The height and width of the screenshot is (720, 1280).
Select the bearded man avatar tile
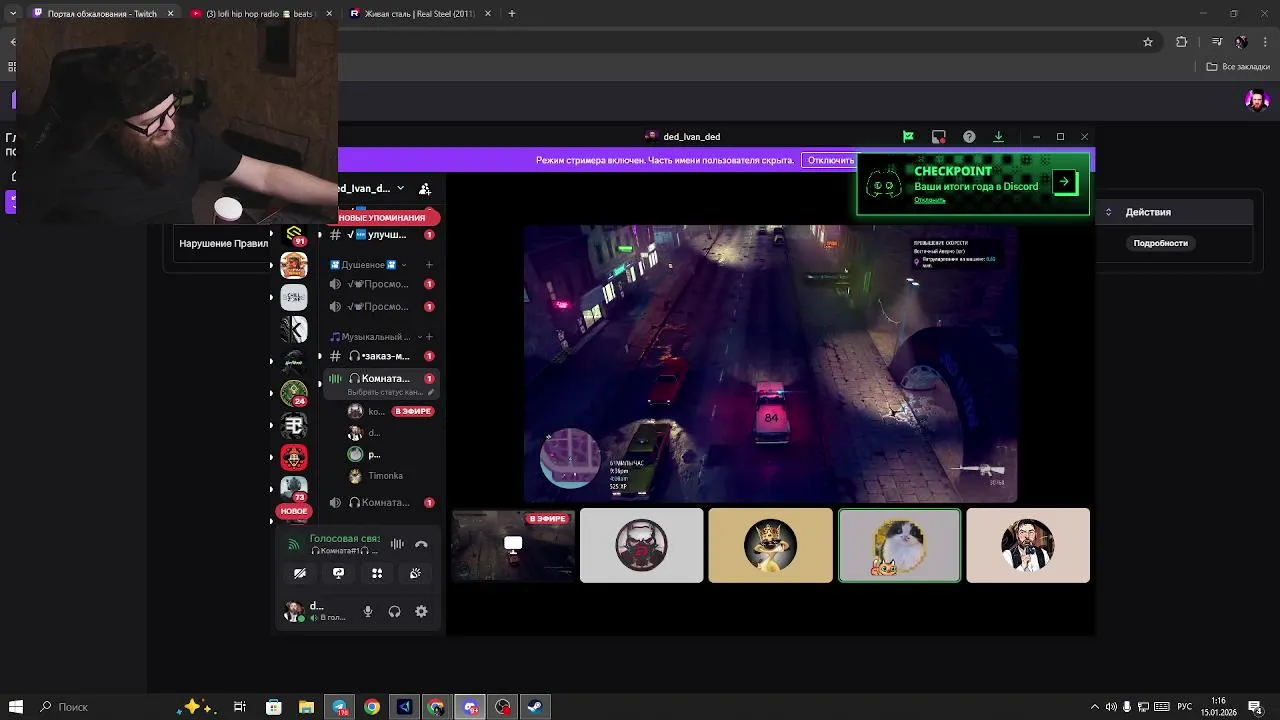pos(1028,545)
